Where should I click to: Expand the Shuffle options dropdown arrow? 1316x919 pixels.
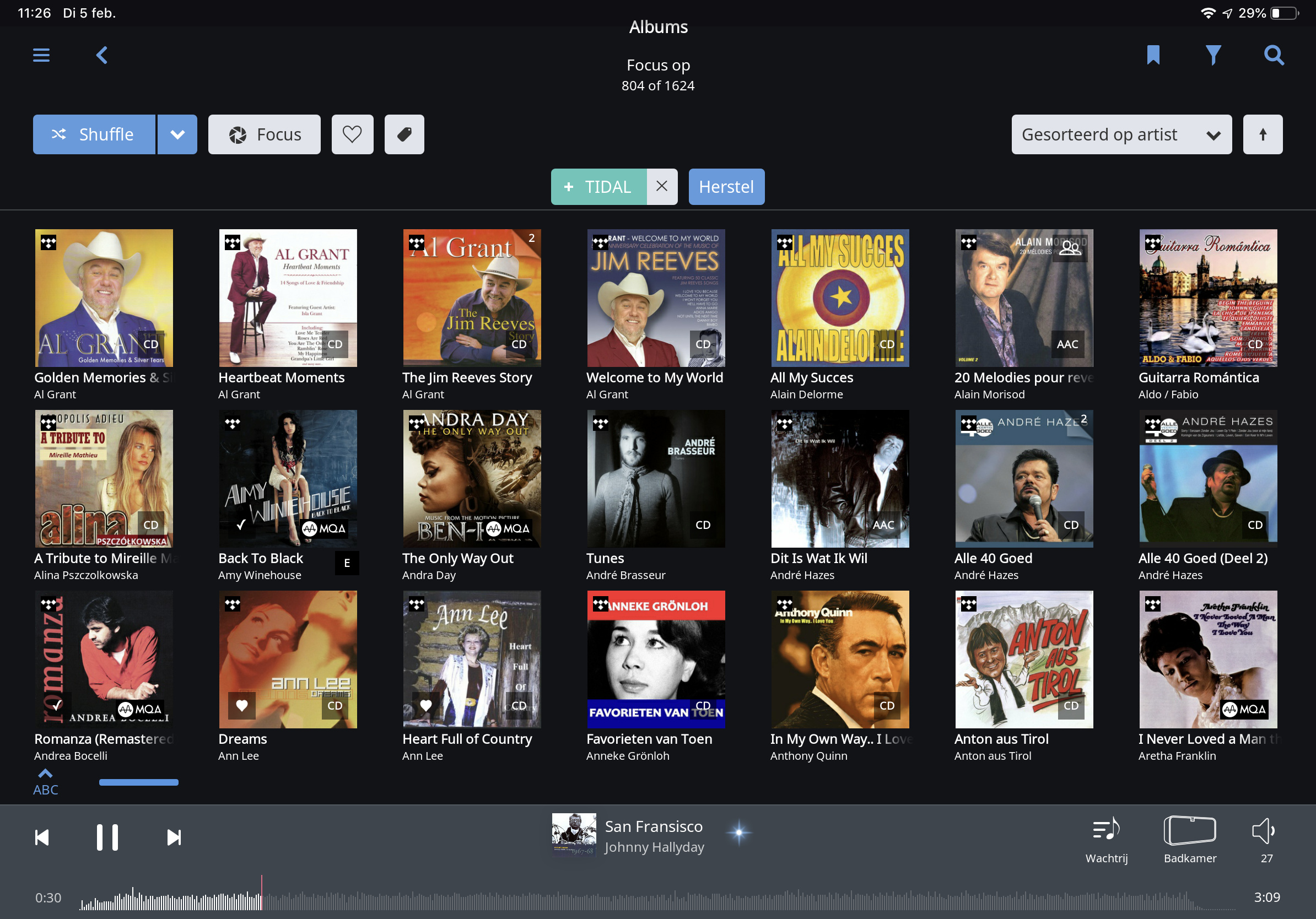[x=177, y=134]
